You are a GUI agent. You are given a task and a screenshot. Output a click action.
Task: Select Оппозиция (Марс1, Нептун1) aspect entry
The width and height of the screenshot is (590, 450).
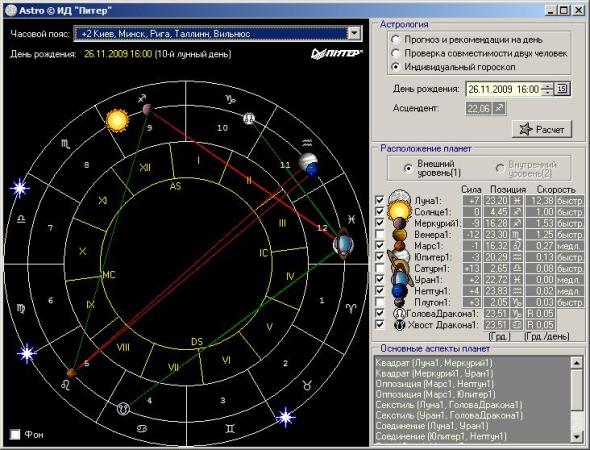pos(434,384)
